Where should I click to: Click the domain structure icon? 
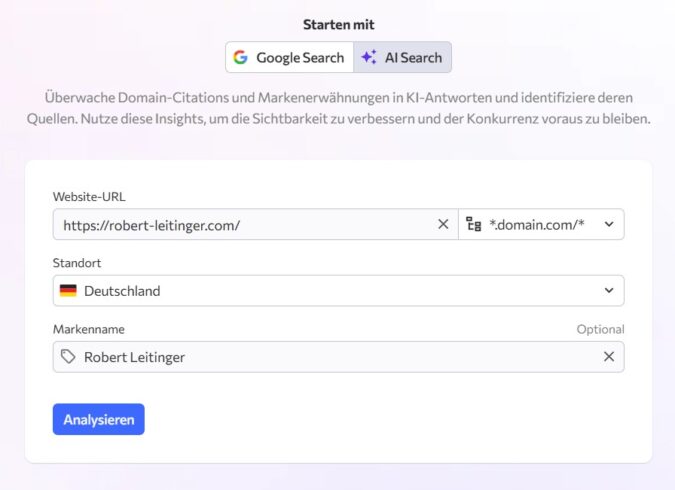click(x=474, y=224)
